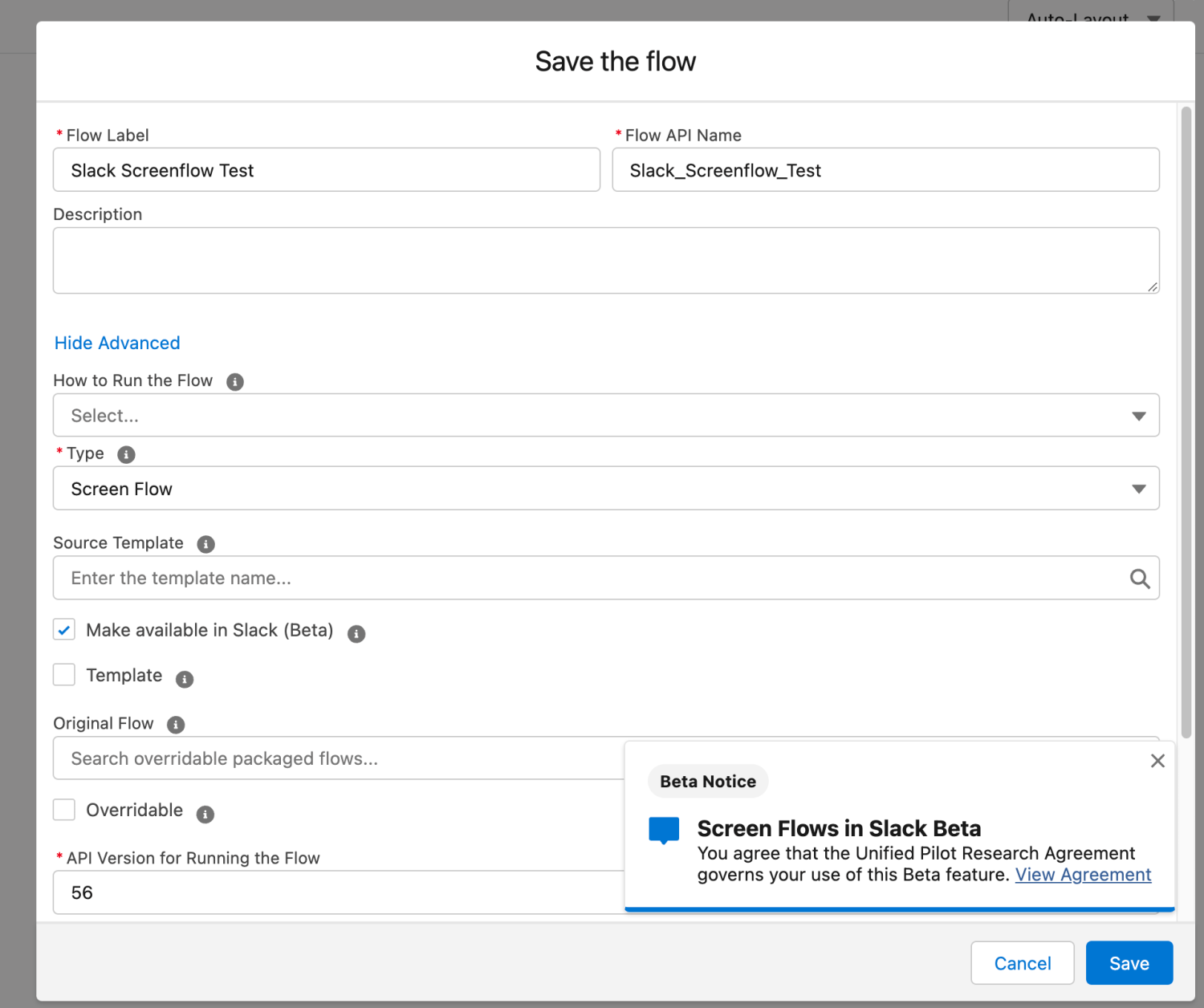Show the Source Template help tooltip
The height and width of the screenshot is (1008, 1204).
pos(205,544)
